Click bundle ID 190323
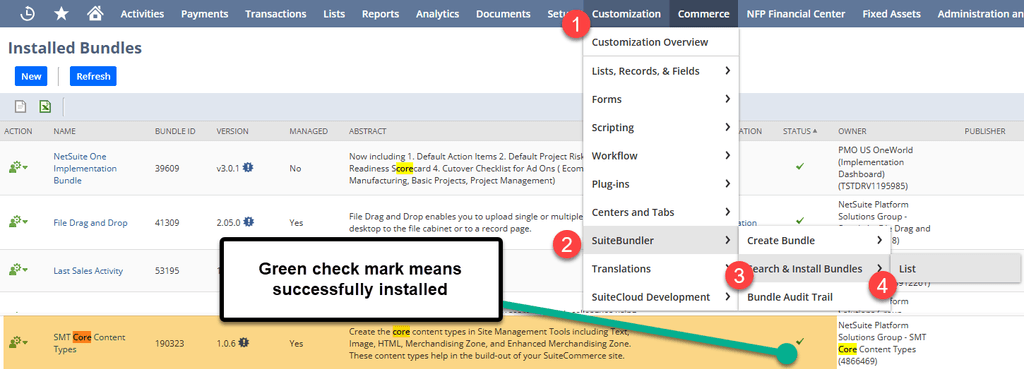The height and width of the screenshot is (369, 1024). 169,343
